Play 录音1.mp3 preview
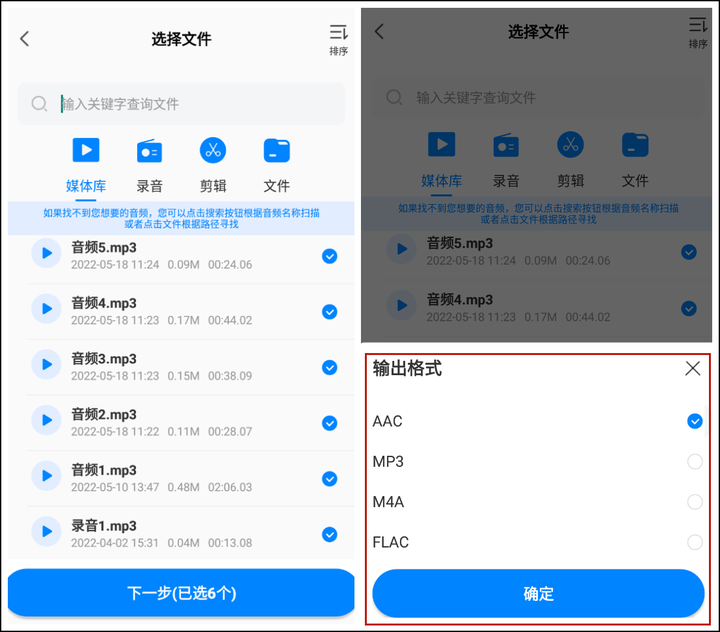This screenshot has height=632, width=720. coord(46,531)
